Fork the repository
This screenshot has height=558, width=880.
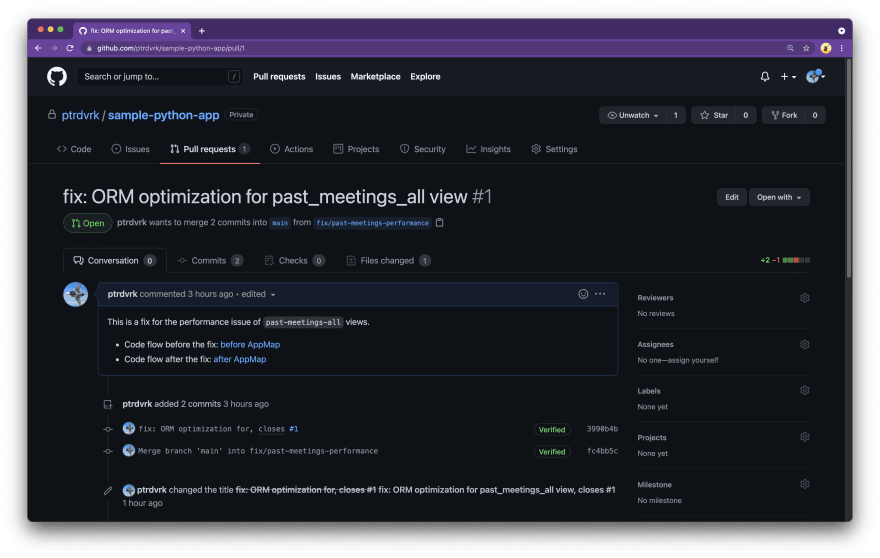coord(784,115)
